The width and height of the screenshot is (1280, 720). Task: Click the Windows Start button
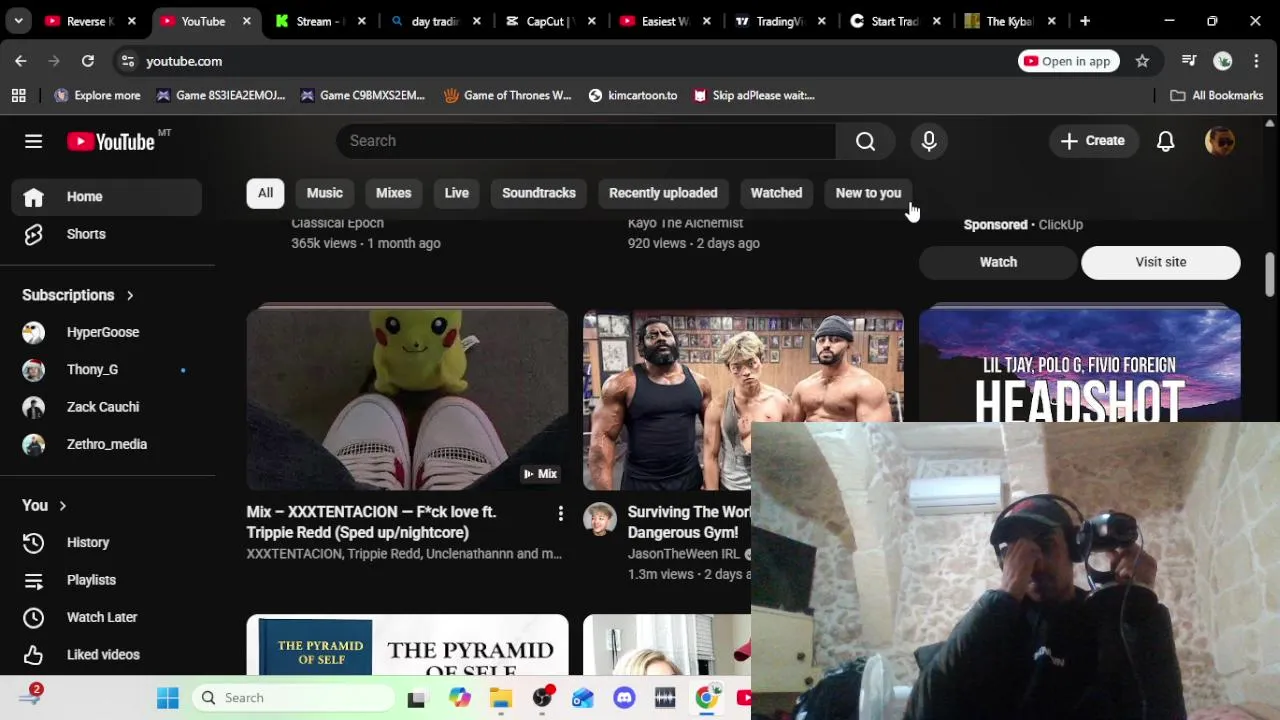(167, 698)
